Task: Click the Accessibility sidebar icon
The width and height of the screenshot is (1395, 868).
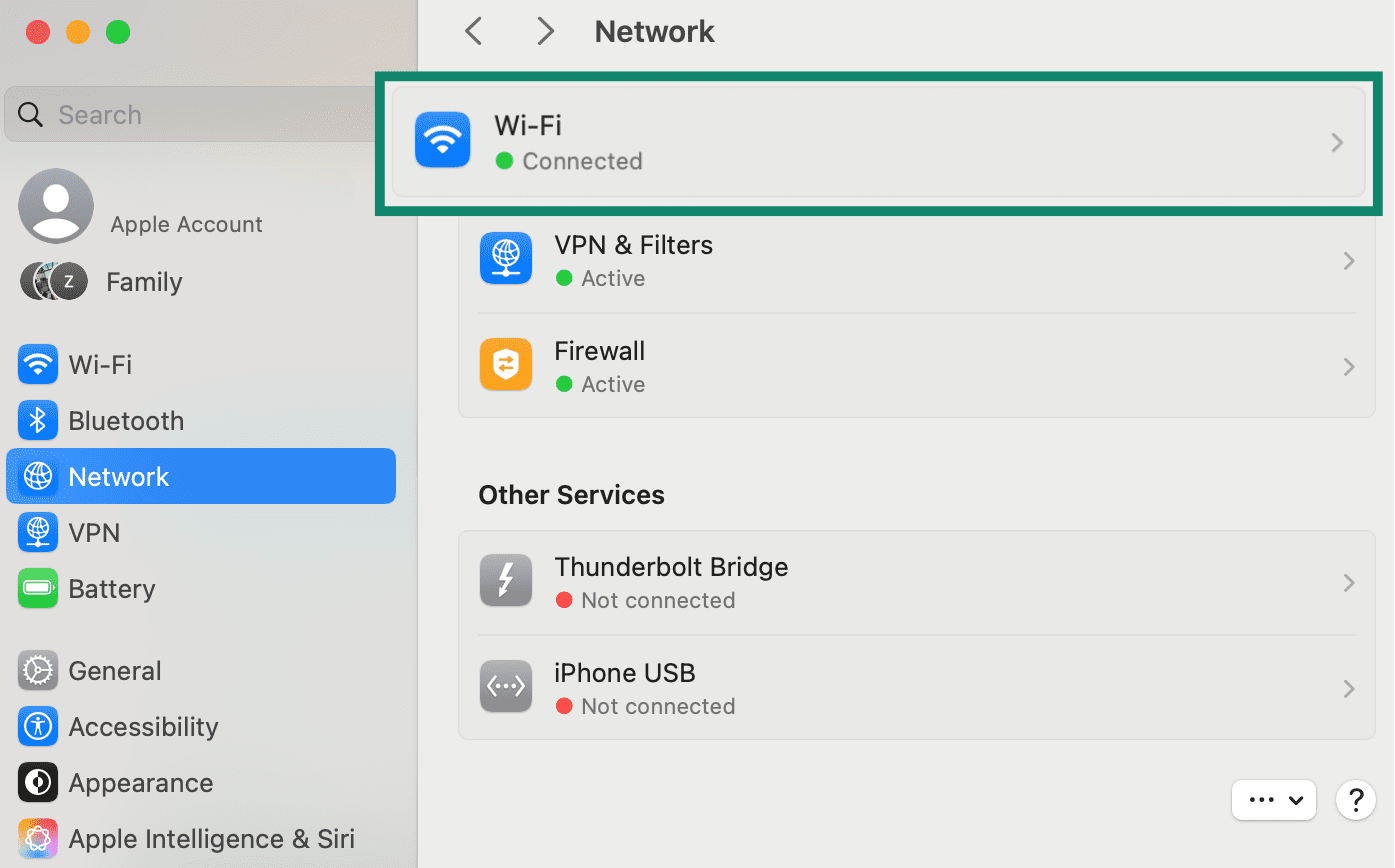Action: point(38,727)
